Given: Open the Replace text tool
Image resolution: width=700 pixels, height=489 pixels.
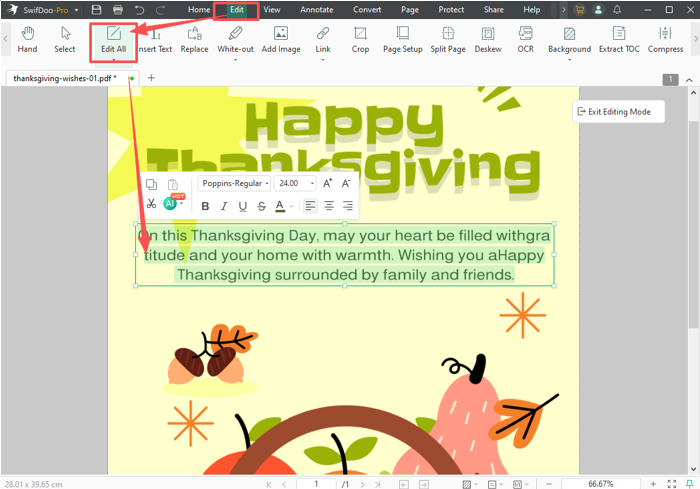Looking at the screenshot, I should point(194,40).
